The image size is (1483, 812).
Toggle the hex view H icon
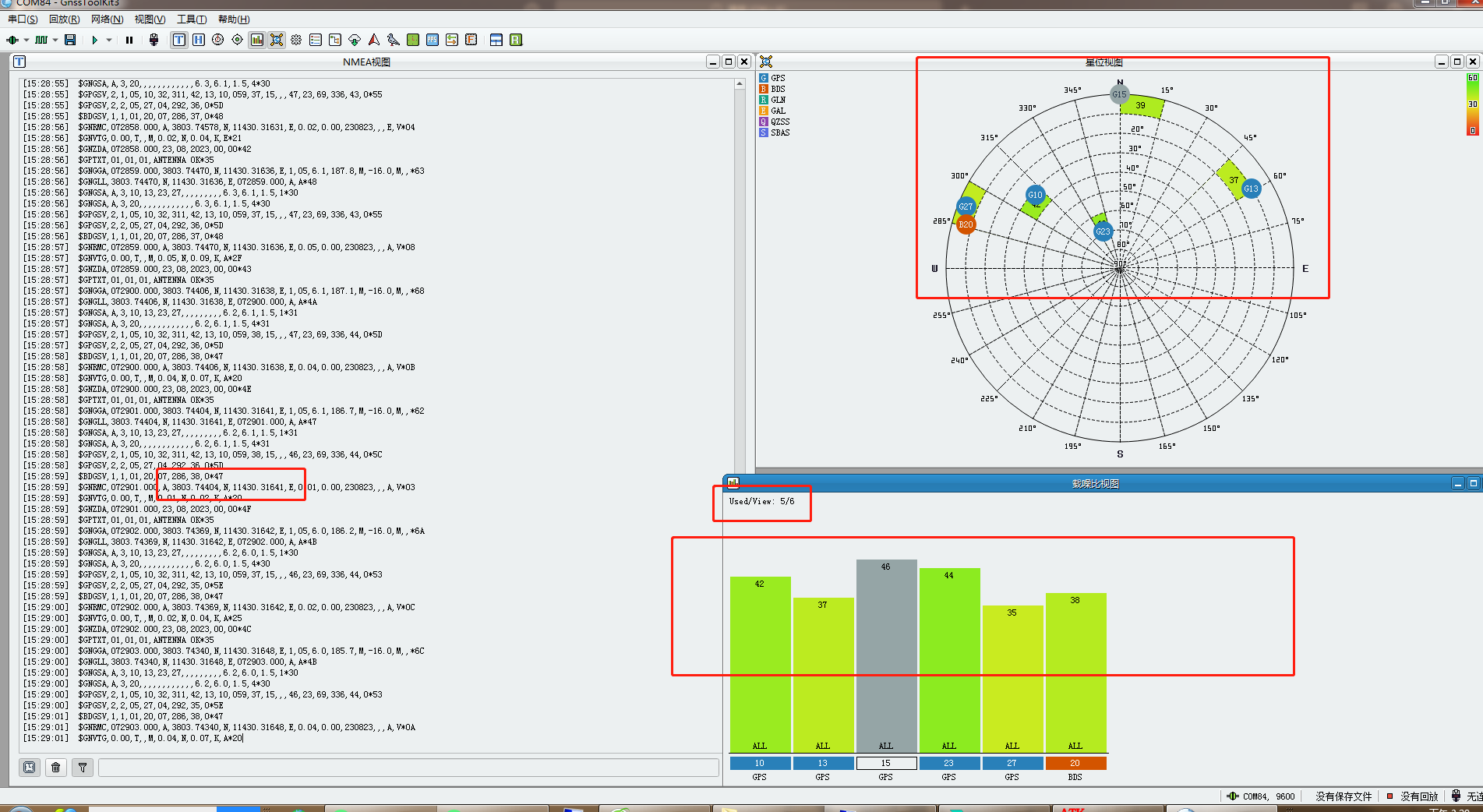(199, 40)
